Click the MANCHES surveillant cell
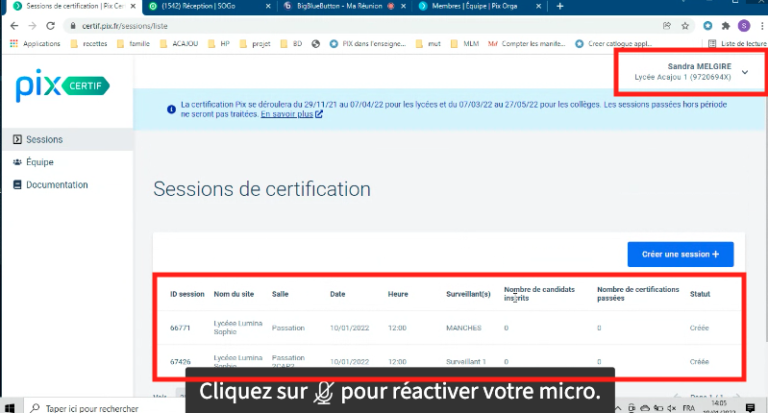 (x=463, y=328)
